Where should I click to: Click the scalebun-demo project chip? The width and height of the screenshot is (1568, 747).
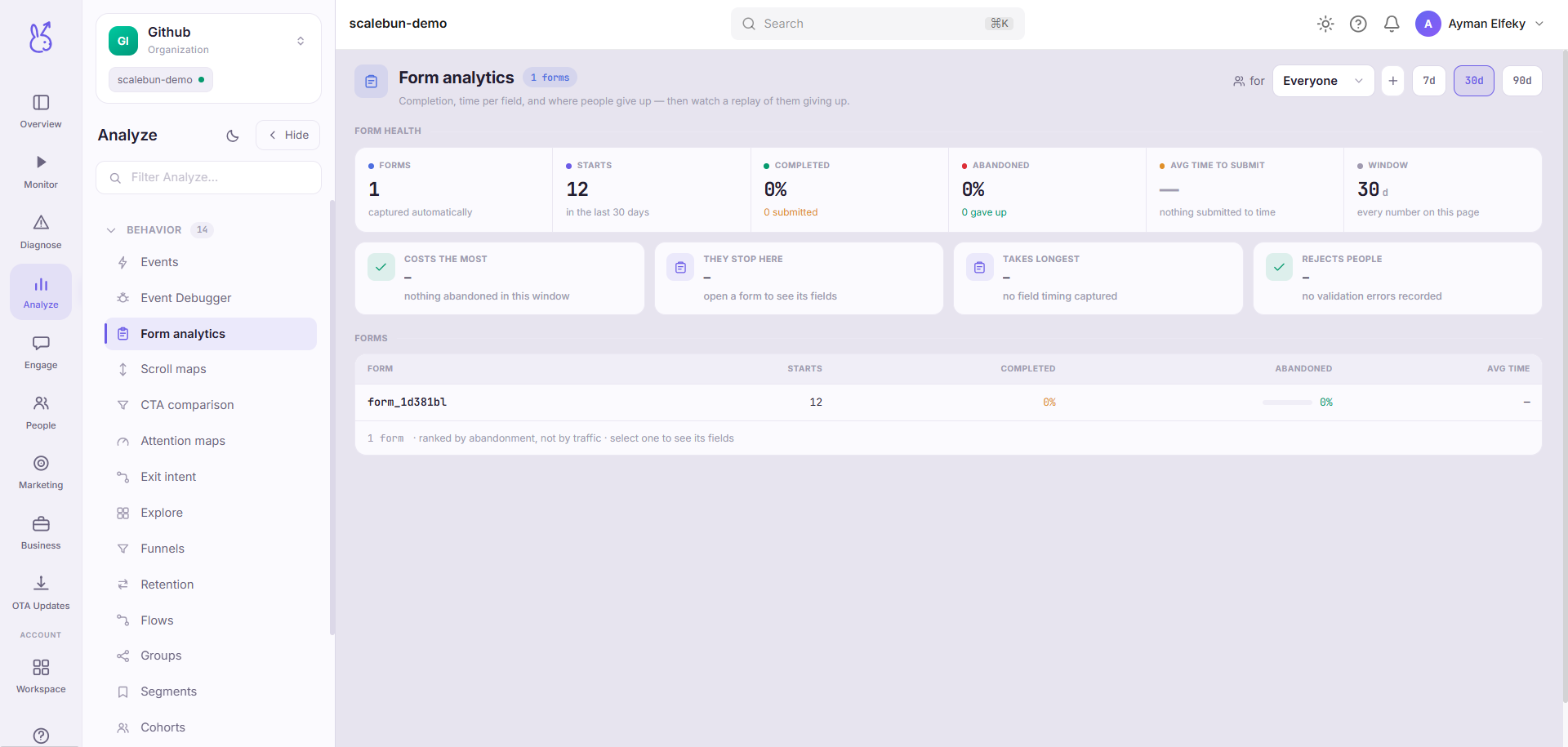161,80
